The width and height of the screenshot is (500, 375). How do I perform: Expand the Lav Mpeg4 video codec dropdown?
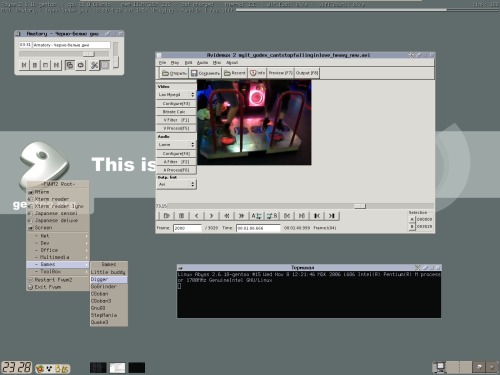pos(176,95)
